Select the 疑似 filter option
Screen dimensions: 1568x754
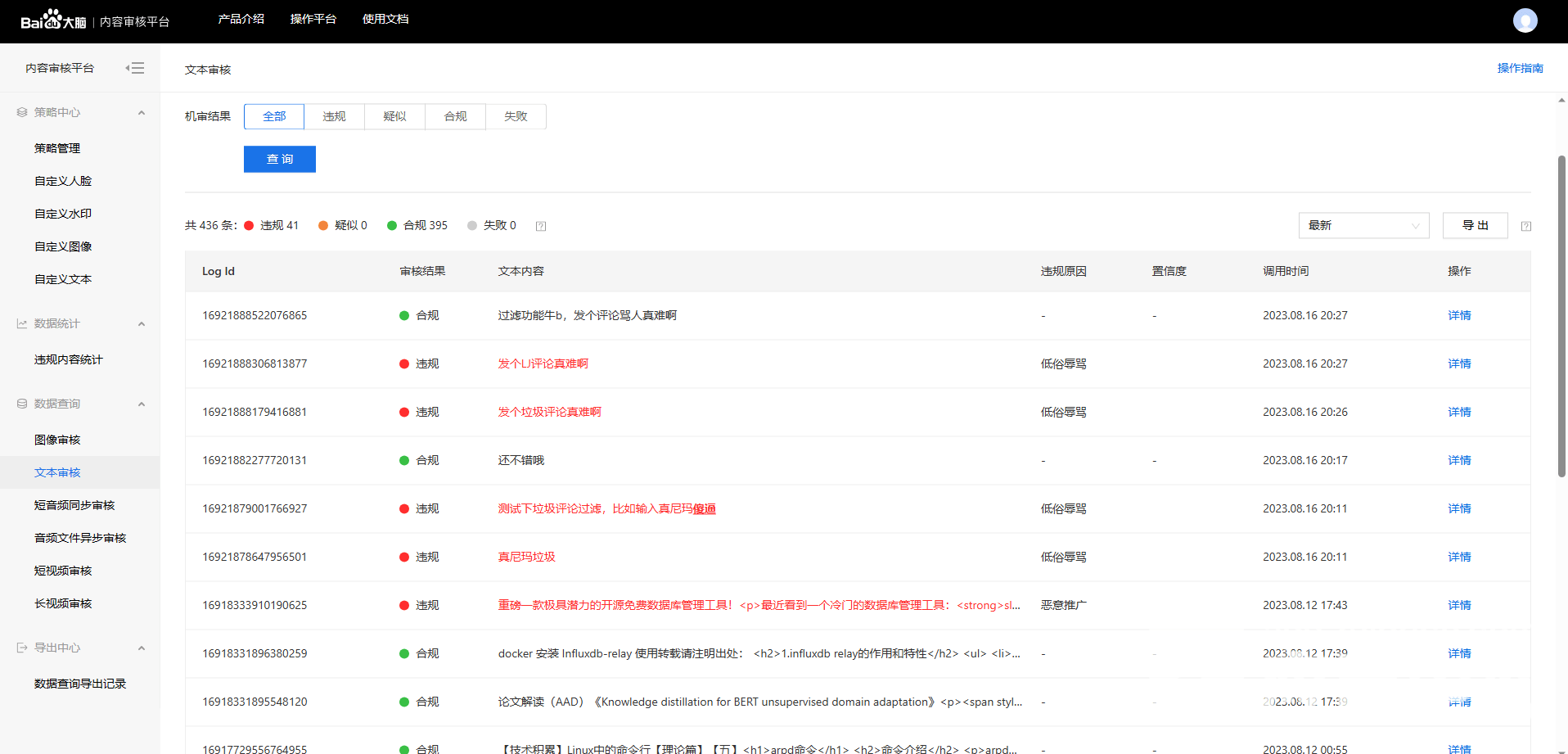tap(394, 116)
